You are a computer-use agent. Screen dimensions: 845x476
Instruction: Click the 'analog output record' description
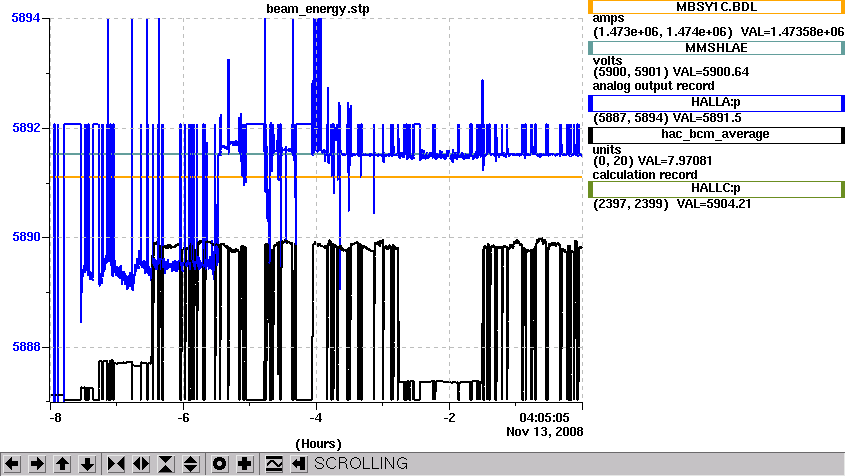(653, 86)
